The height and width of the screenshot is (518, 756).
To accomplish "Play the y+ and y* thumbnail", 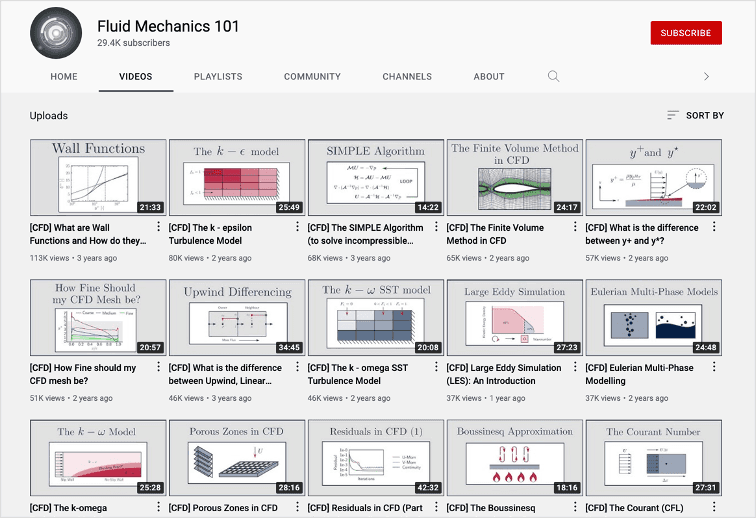I will tap(653, 177).
